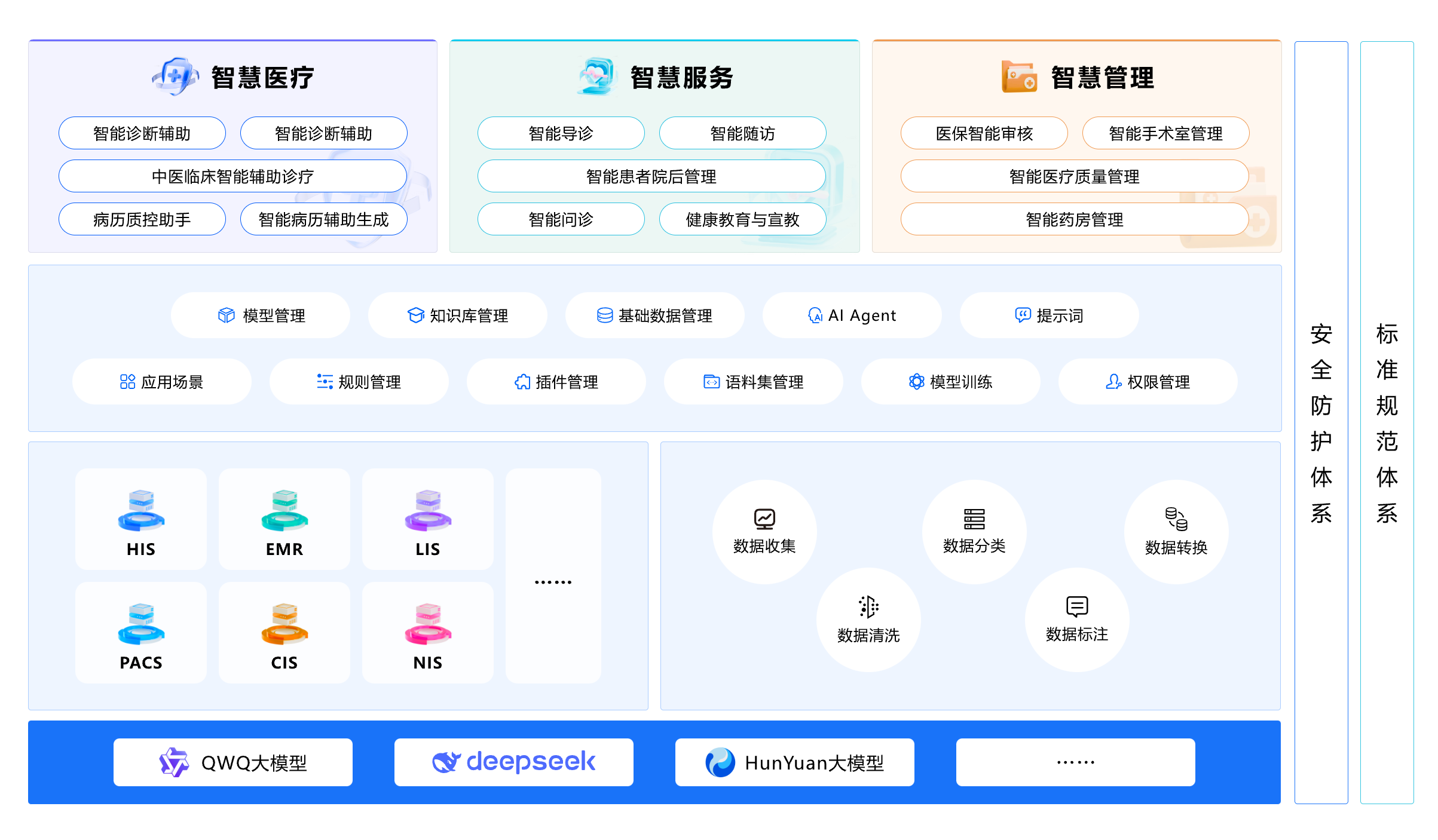Open the 智能患者院后管理 pill
Viewport: 1438px width, 840px height.
coord(651,176)
